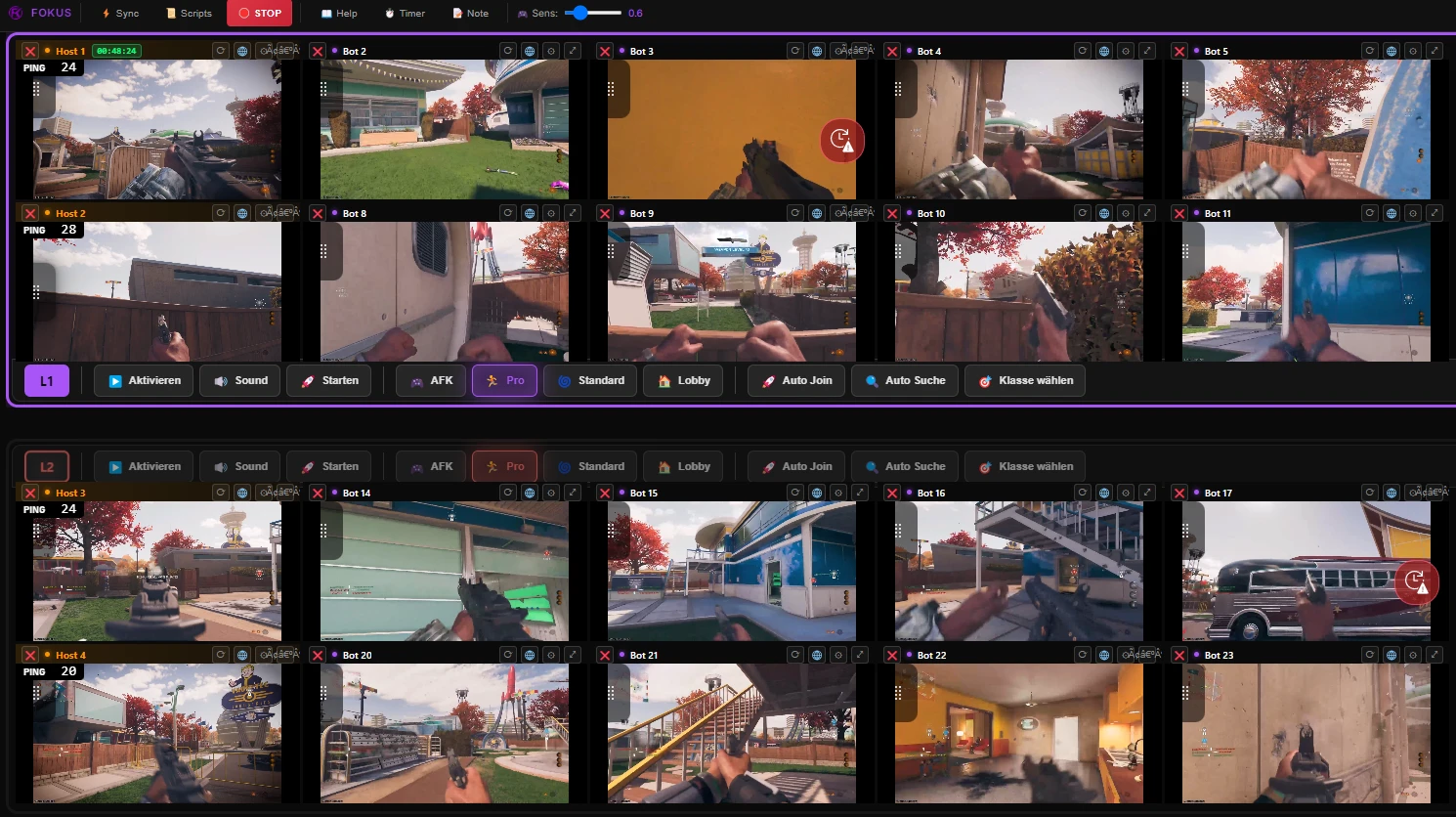Image resolution: width=1456 pixels, height=817 pixels.
Task: Close the Bot 15 tile with red X
Action: 605,493
